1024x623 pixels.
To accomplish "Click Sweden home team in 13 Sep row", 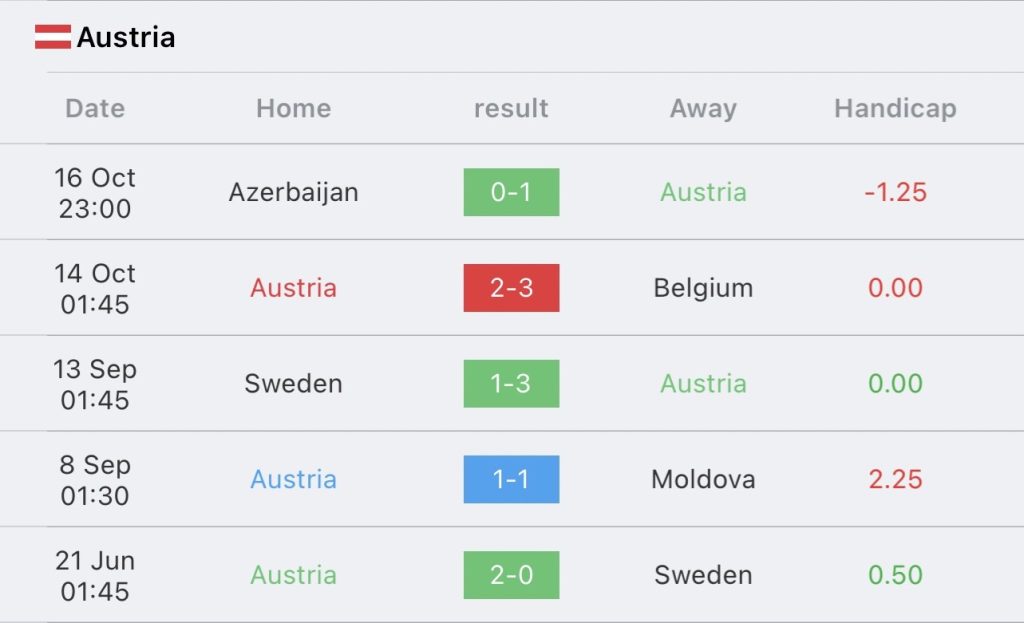I will [294, 383].
